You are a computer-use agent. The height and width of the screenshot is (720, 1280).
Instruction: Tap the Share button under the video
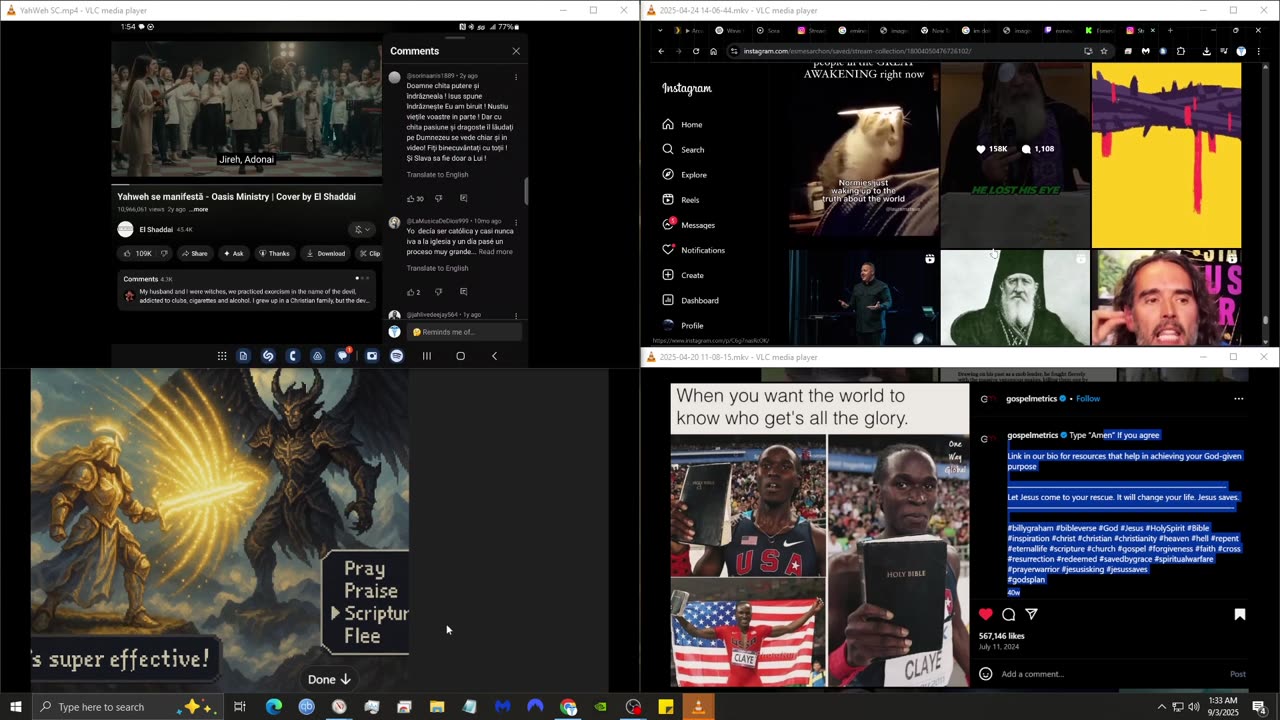pyautogui.click(x=194, y=253)
